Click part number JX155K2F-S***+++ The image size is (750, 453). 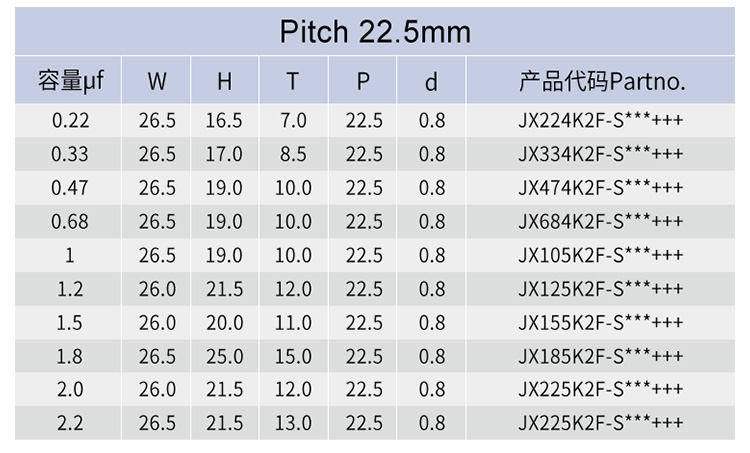(x=601, y=322)
